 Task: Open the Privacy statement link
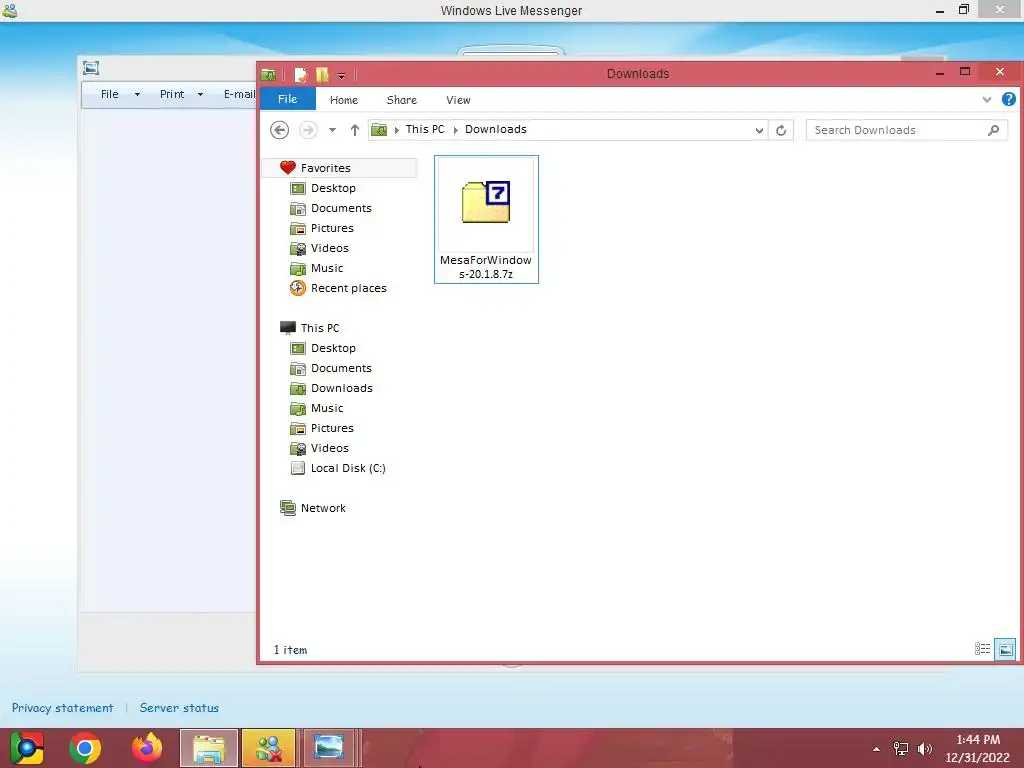tap(63, 708)
